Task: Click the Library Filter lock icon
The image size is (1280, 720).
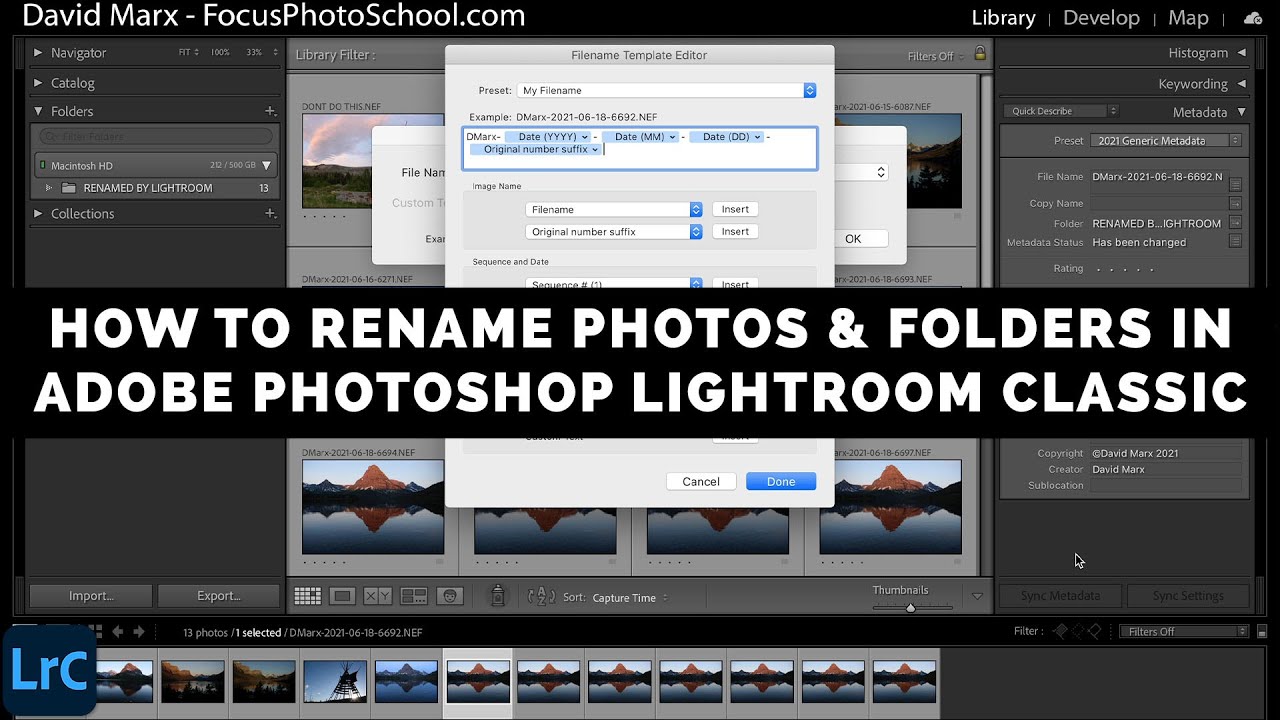Action: point(980,54)
